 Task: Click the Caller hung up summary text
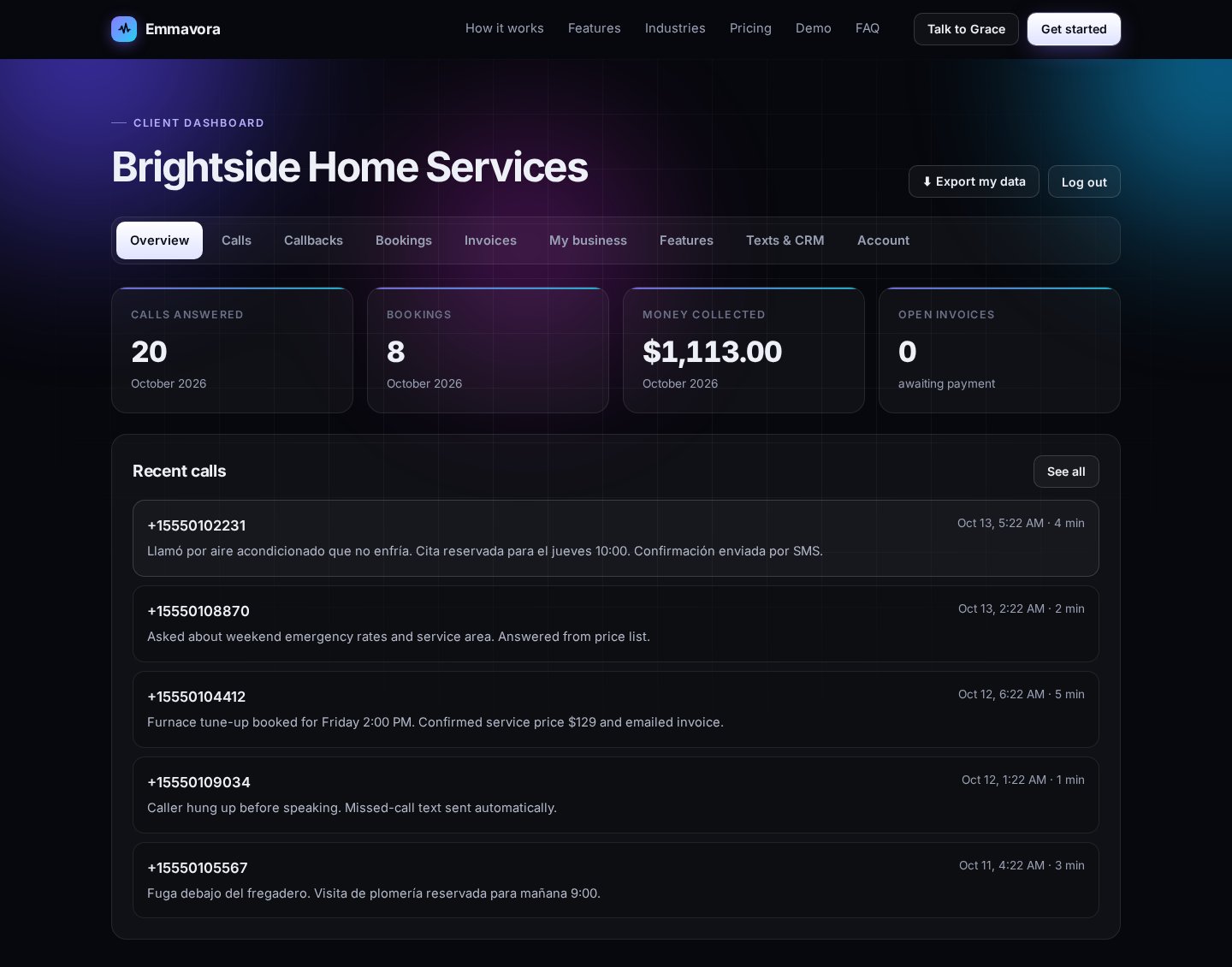pyautogui.click(x=352, y=808)
